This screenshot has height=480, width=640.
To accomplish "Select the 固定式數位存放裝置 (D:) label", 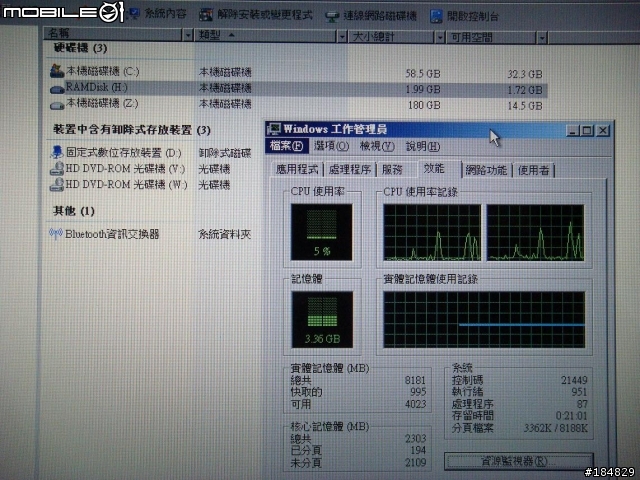I will 124,153.
